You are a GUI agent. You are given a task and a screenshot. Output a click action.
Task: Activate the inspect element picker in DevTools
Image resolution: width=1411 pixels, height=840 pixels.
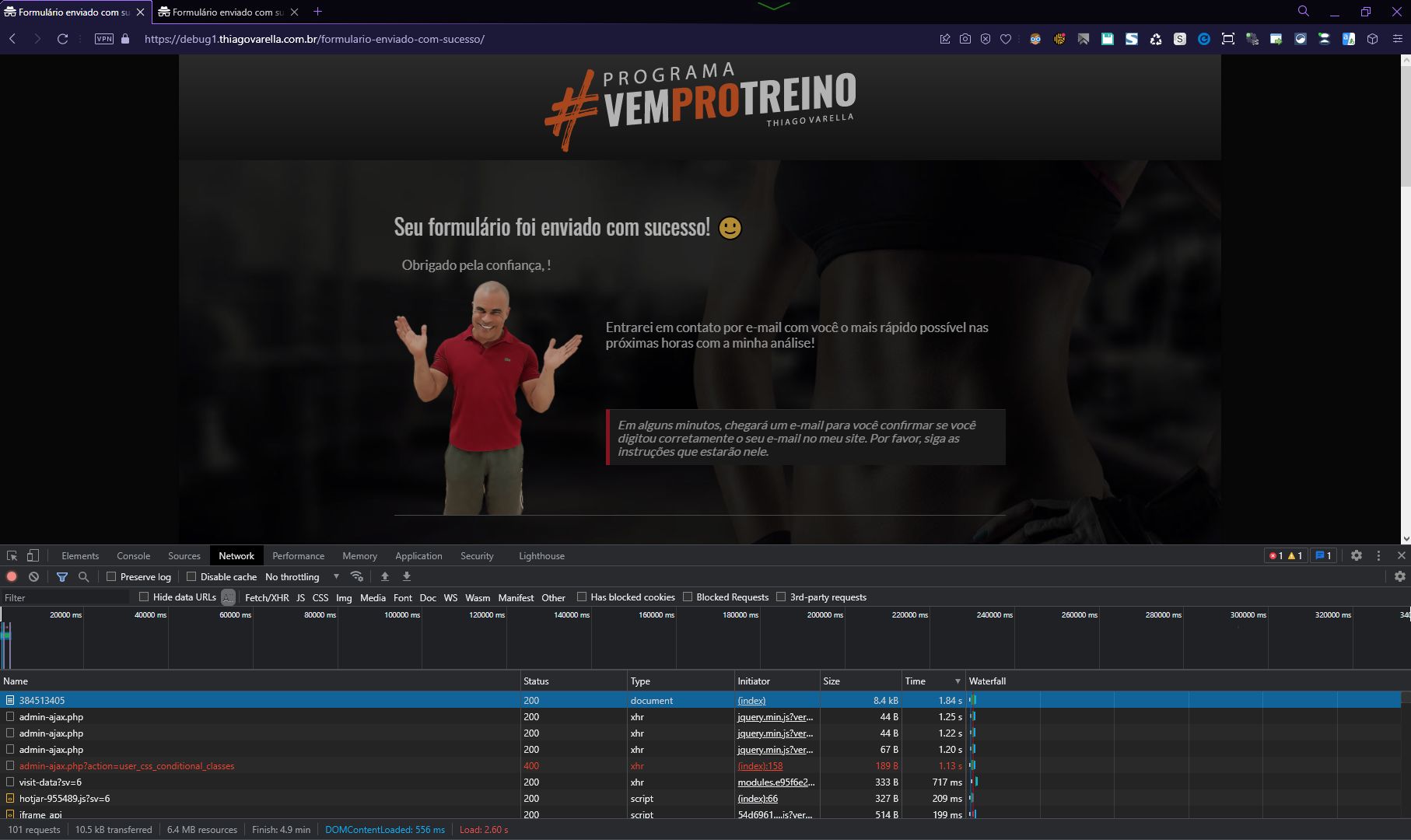12,556
